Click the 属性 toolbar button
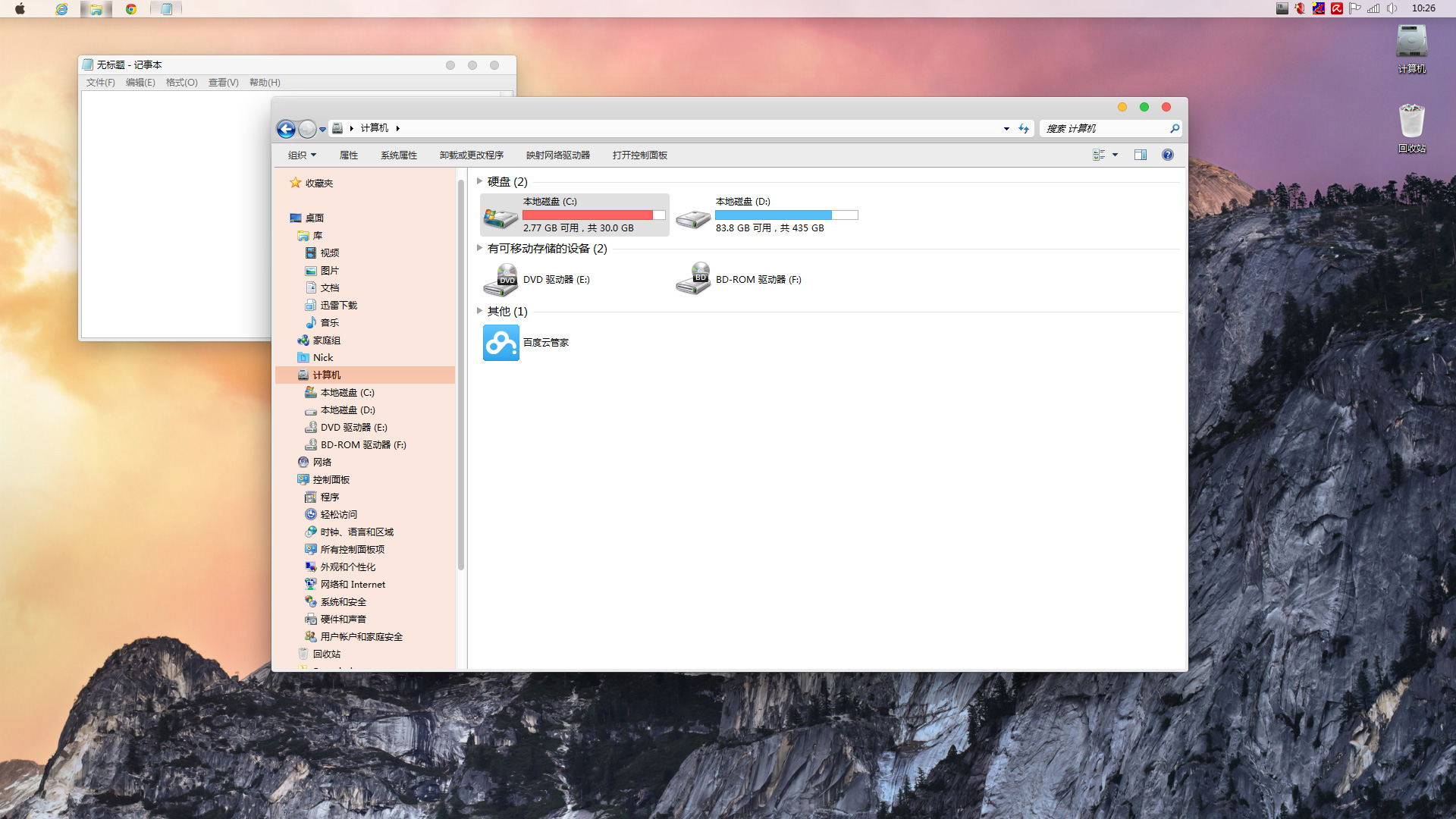 tap(349, 155)
